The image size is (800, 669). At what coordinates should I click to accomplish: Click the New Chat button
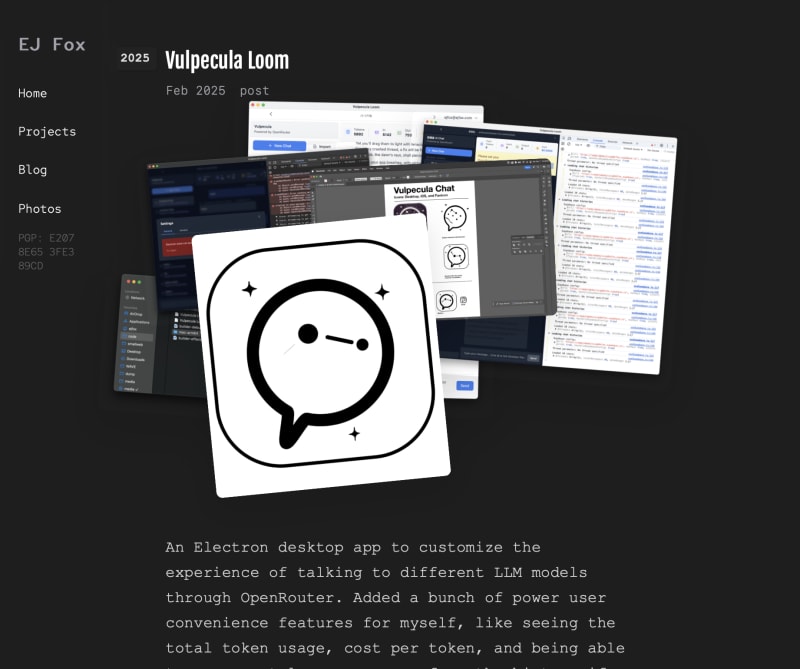click(282, 145)
